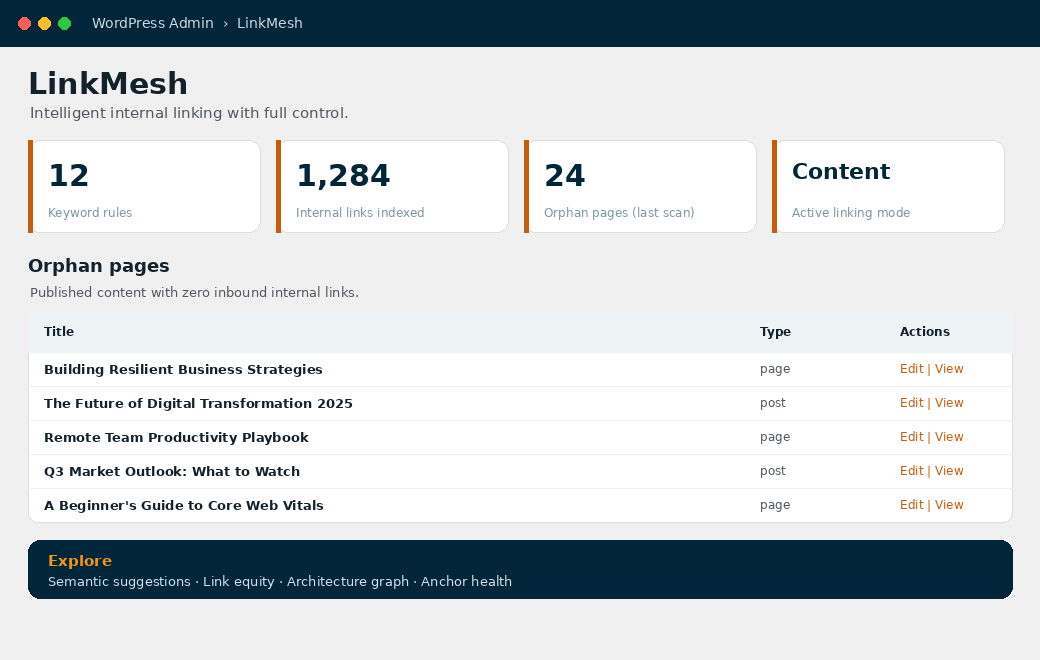Edit The Future of Digital Transformation 2025

point(911,403)
